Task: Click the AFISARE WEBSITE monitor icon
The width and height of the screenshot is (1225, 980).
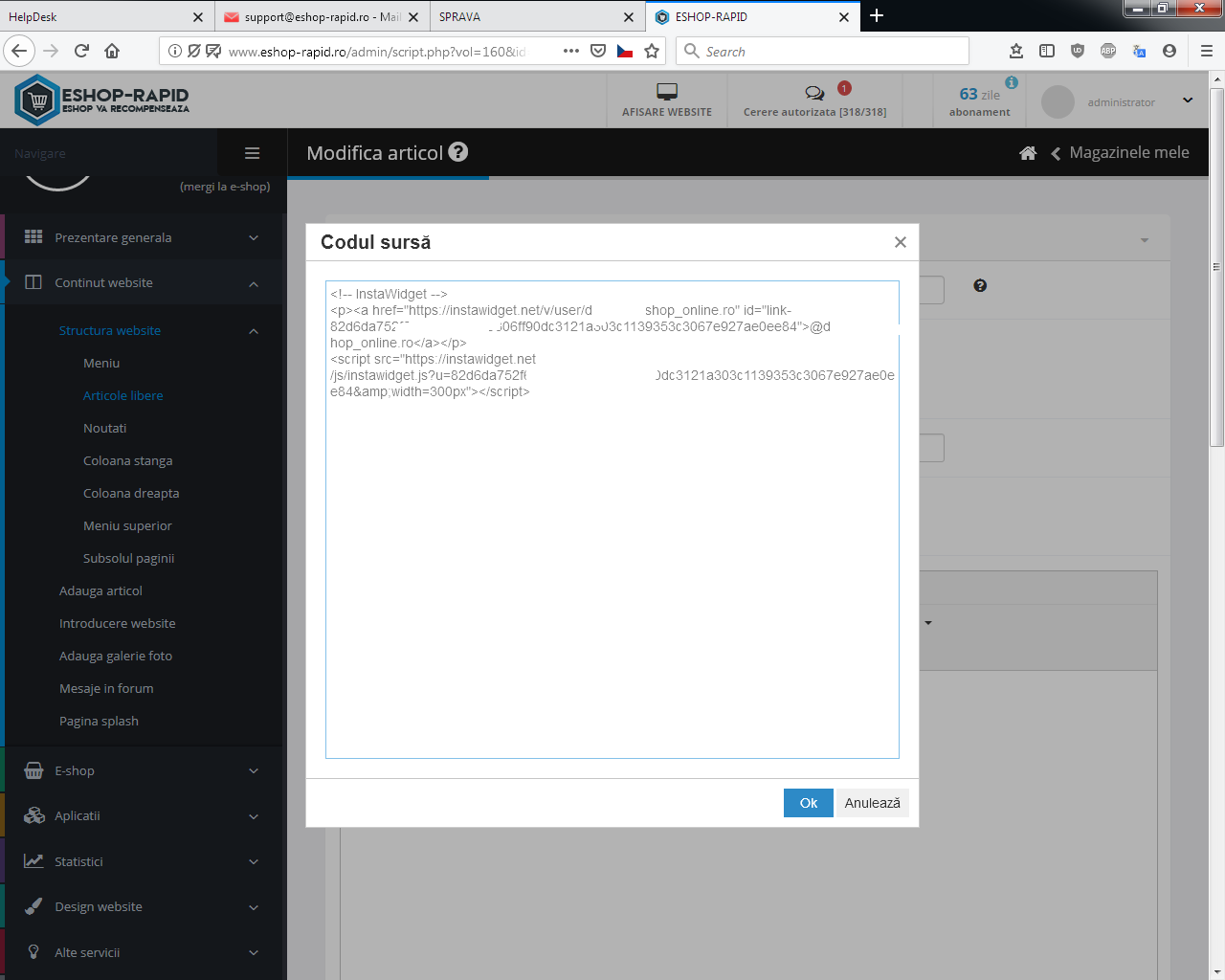Action: pos(667,92)
